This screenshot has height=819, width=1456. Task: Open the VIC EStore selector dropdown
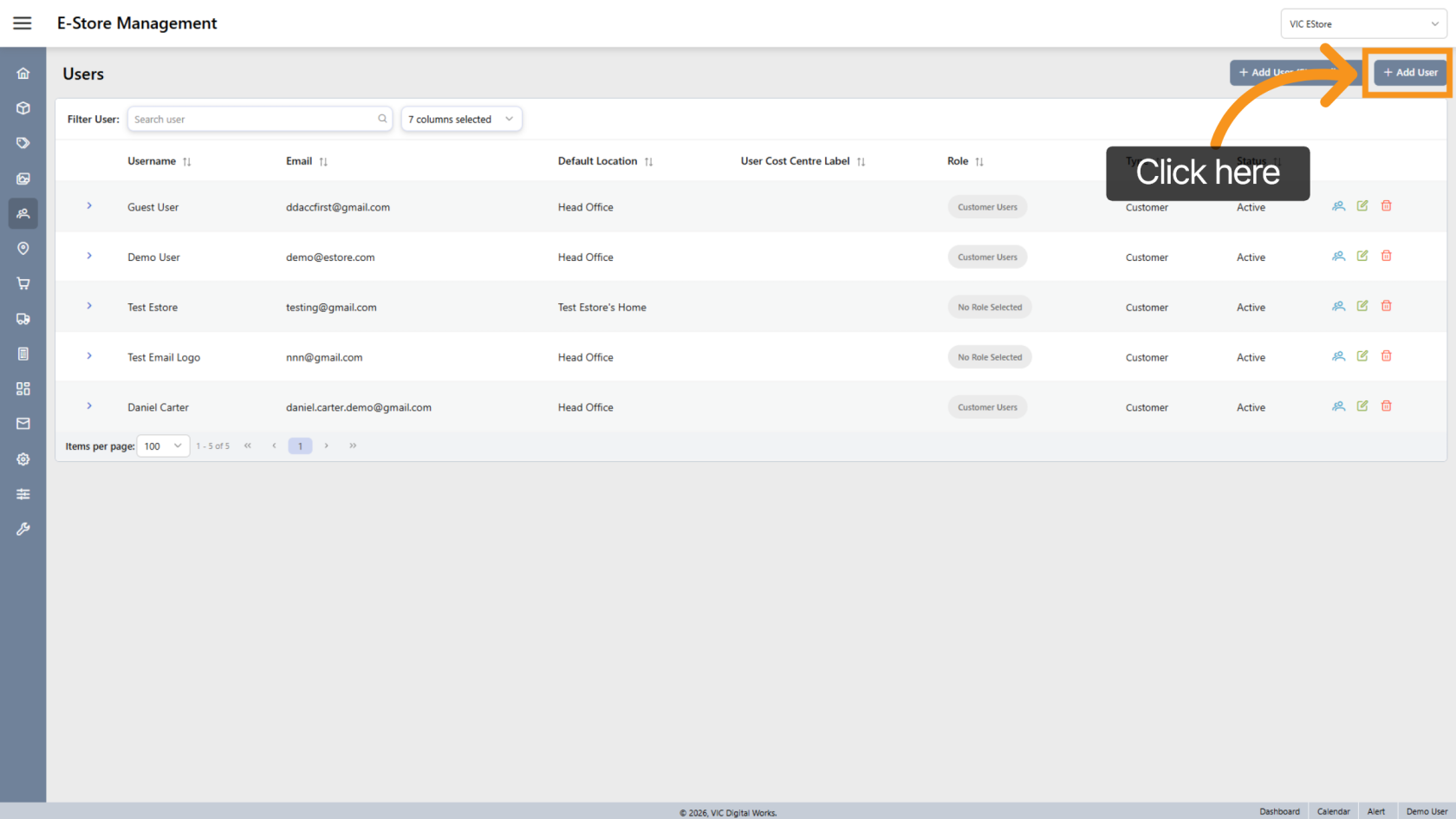1363,23
